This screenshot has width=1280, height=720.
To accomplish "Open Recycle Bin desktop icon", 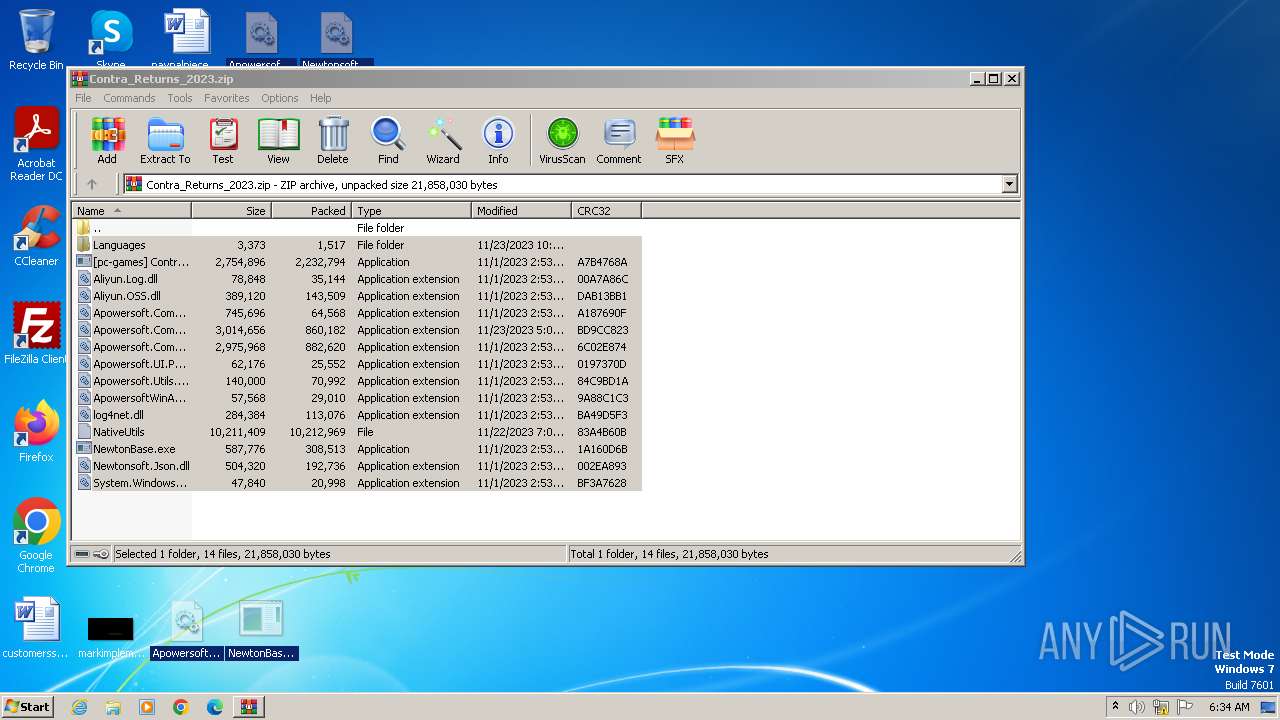I will [36, 40].
